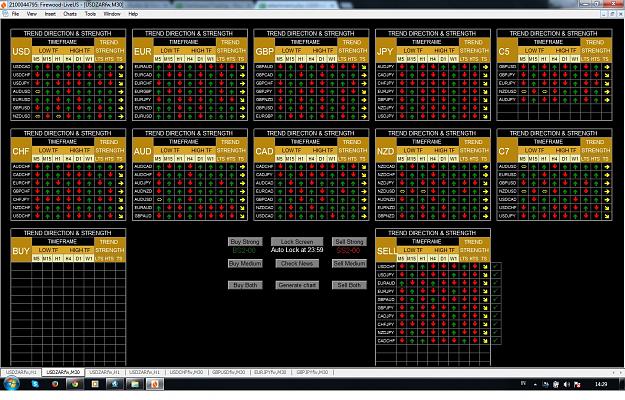Click the TS arrow for AUDCHF in CHF panel
This screenshot has height=400, width=625.
121,167
